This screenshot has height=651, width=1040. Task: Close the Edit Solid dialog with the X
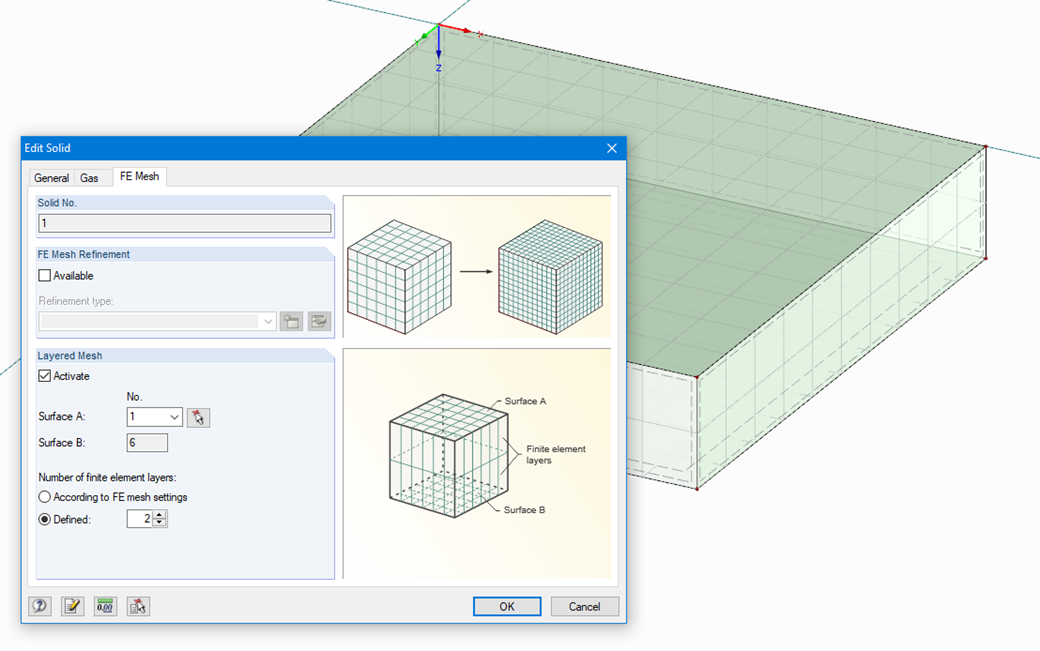click(x=611, y=147)
